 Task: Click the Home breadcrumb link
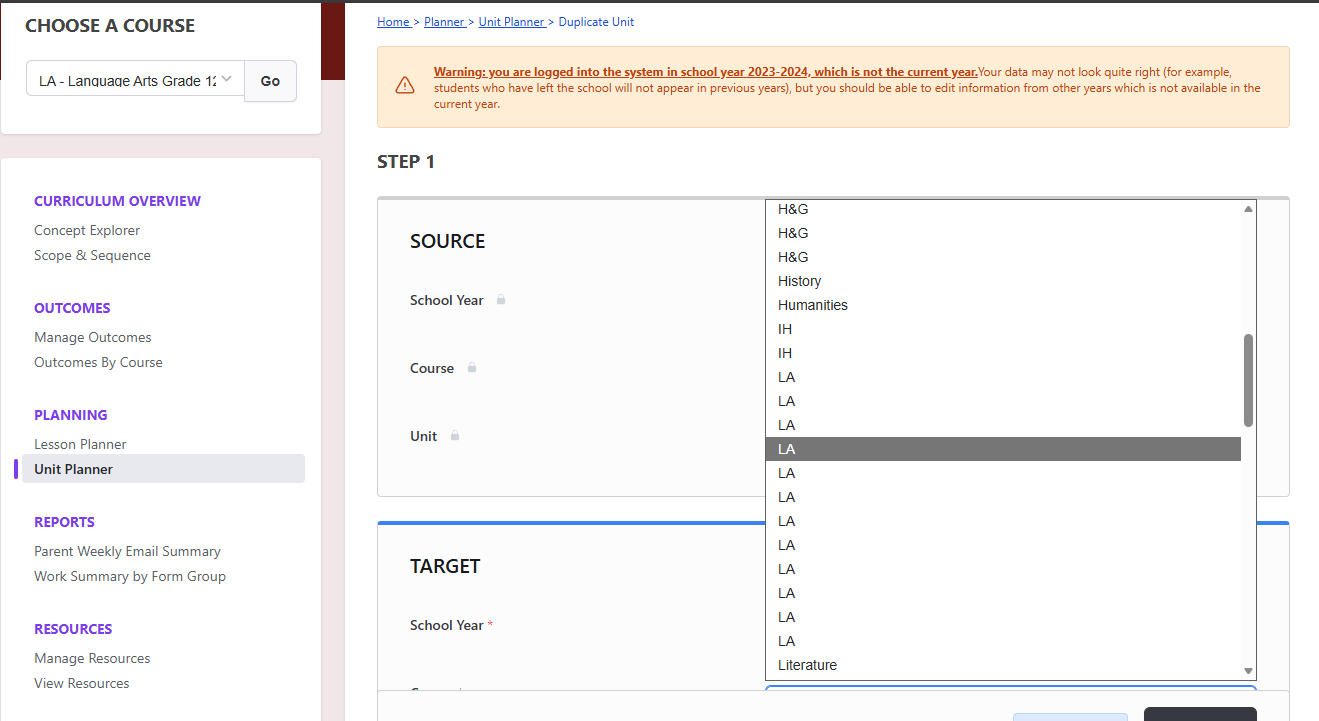pyautogui.click(x=393, y=22)
